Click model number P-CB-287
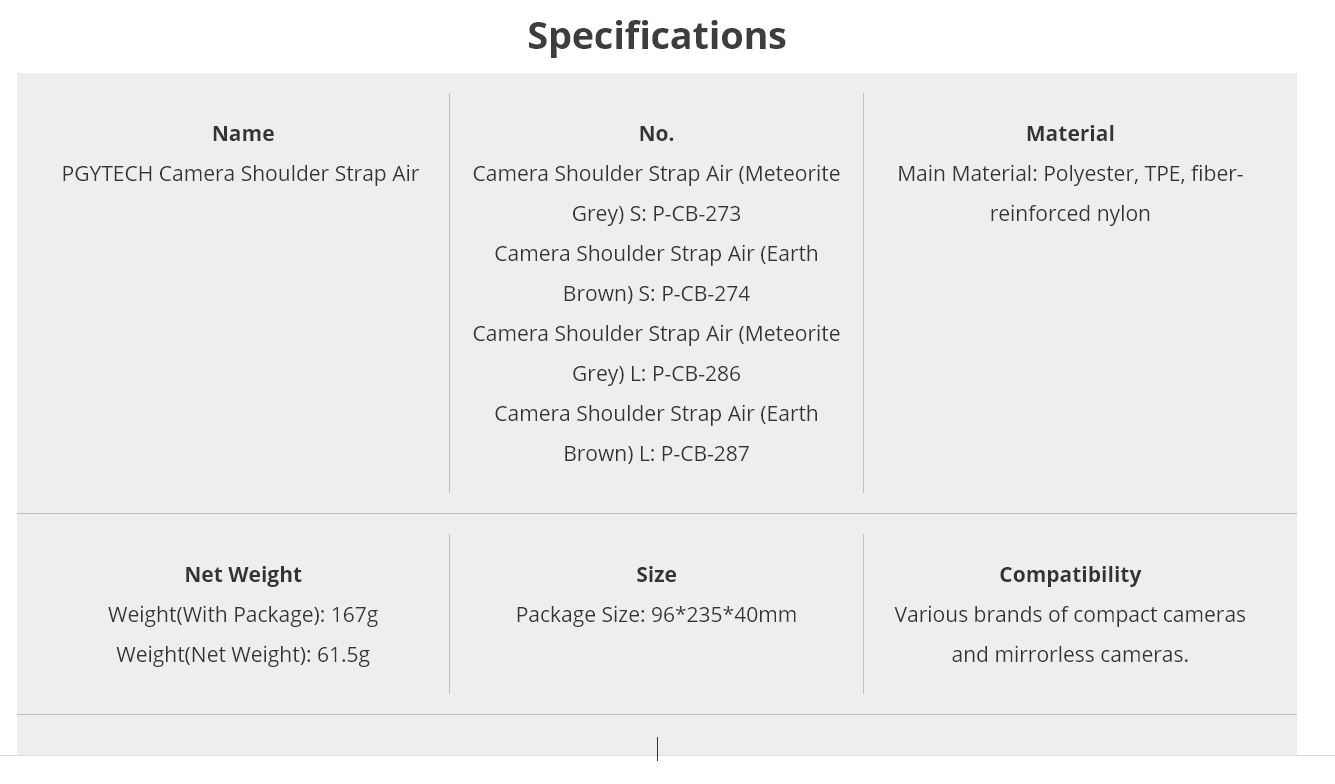The image size is (1335, 784). [705, 453]
